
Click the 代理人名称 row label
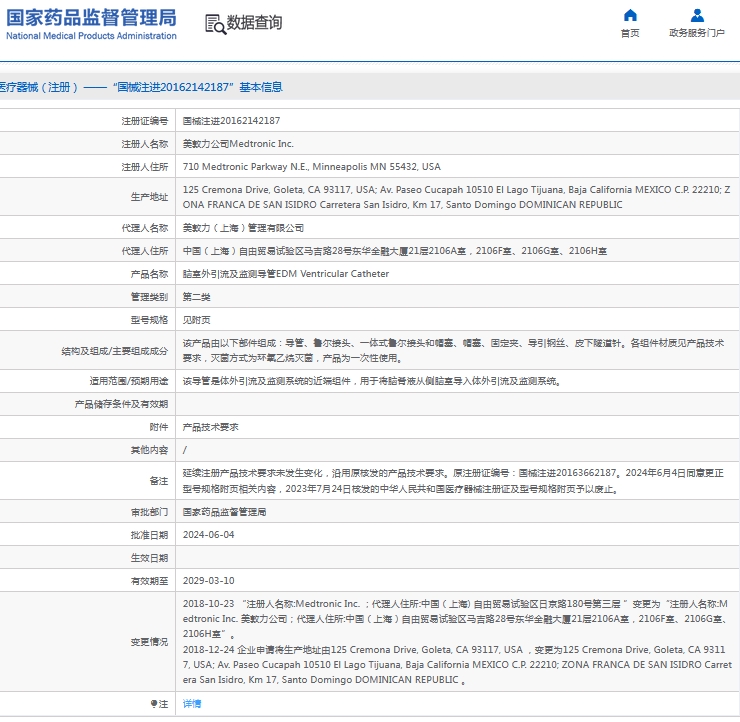[144, 228]
